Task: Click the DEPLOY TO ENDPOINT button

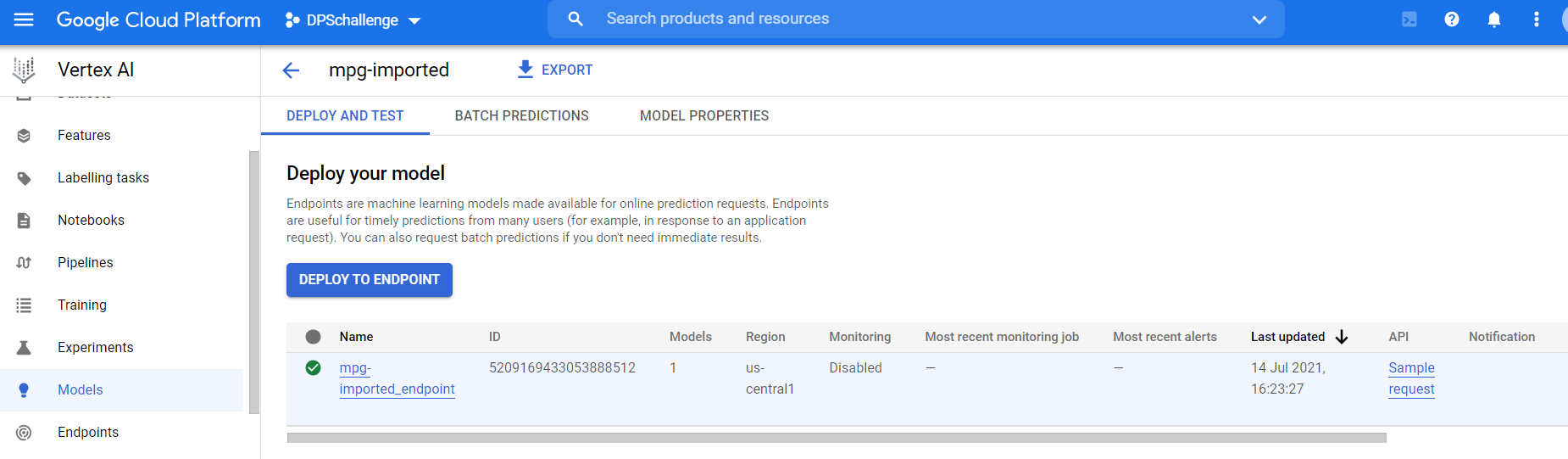Action: [370, 280]
